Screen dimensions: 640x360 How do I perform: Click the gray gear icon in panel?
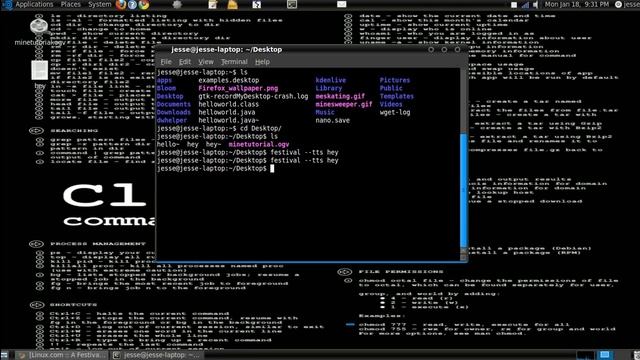tap(177, 4)
